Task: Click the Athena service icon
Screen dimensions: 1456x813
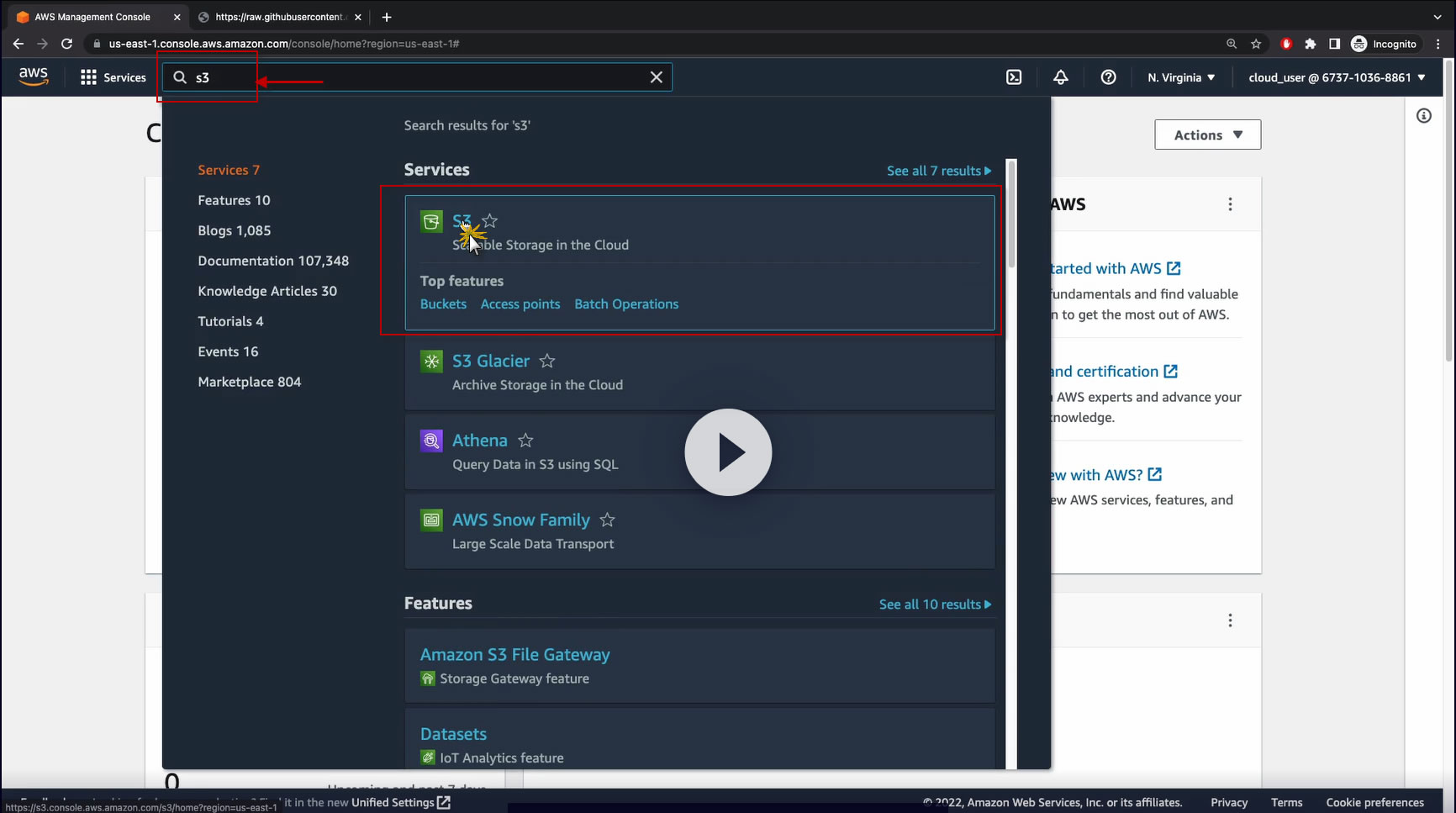Action: 431,441
